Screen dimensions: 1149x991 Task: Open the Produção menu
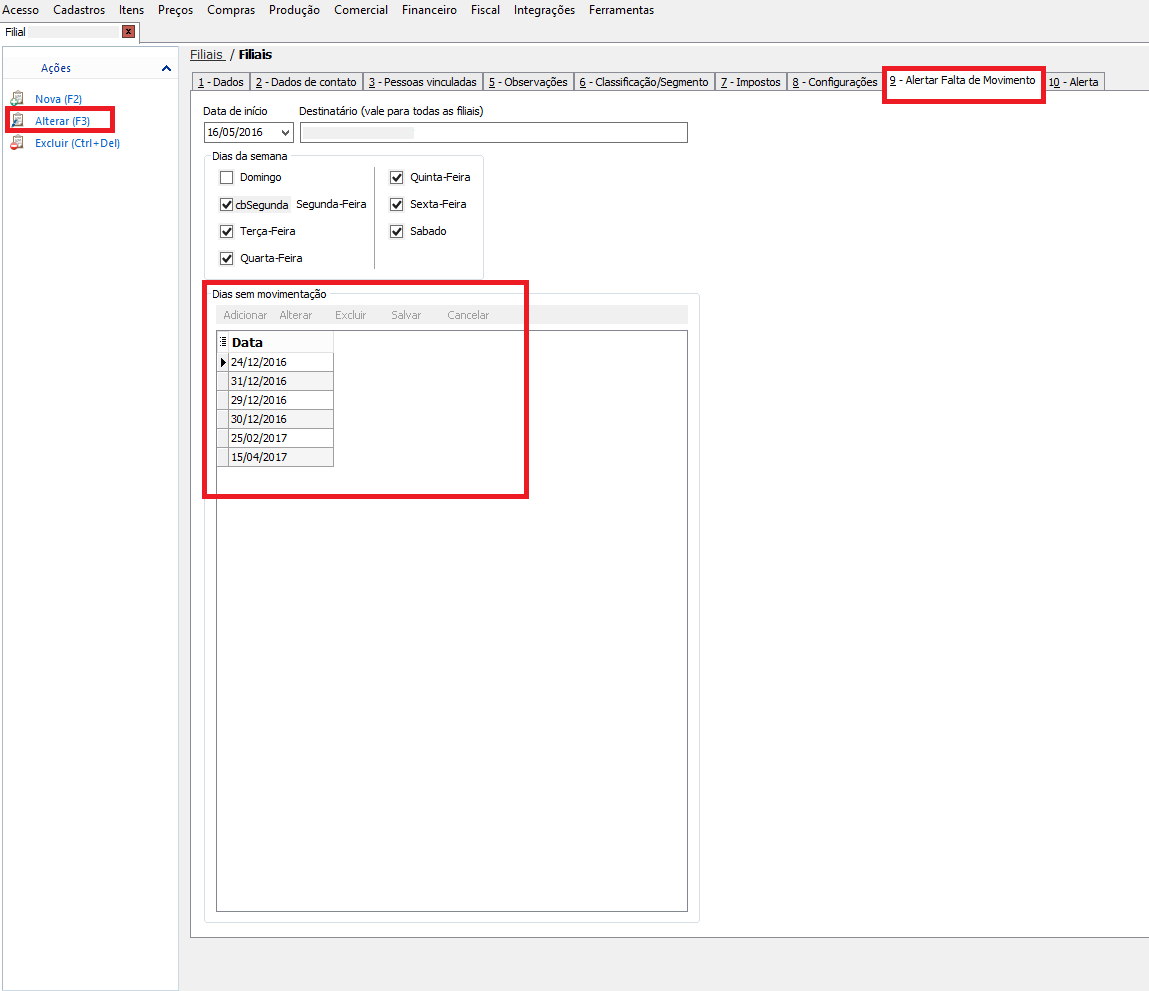(294, 10)
